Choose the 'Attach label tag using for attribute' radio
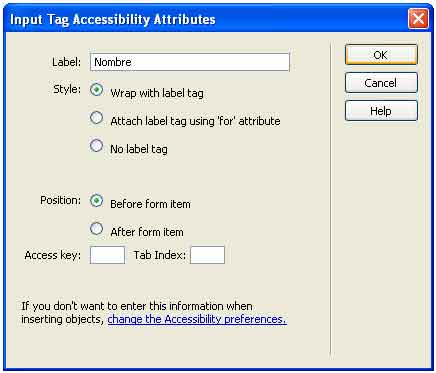The height and width of the screenshot is (373, 436). 97,118
